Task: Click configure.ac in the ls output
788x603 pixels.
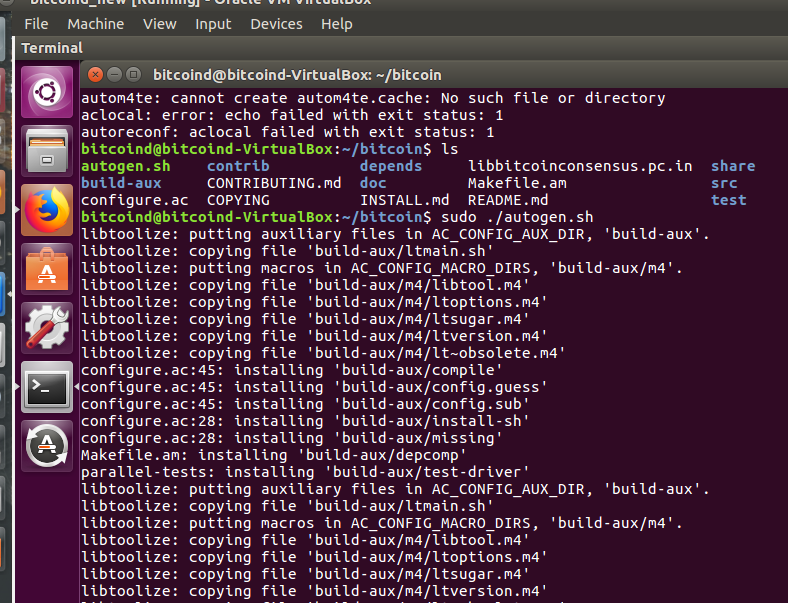Action: click(135, 200)
